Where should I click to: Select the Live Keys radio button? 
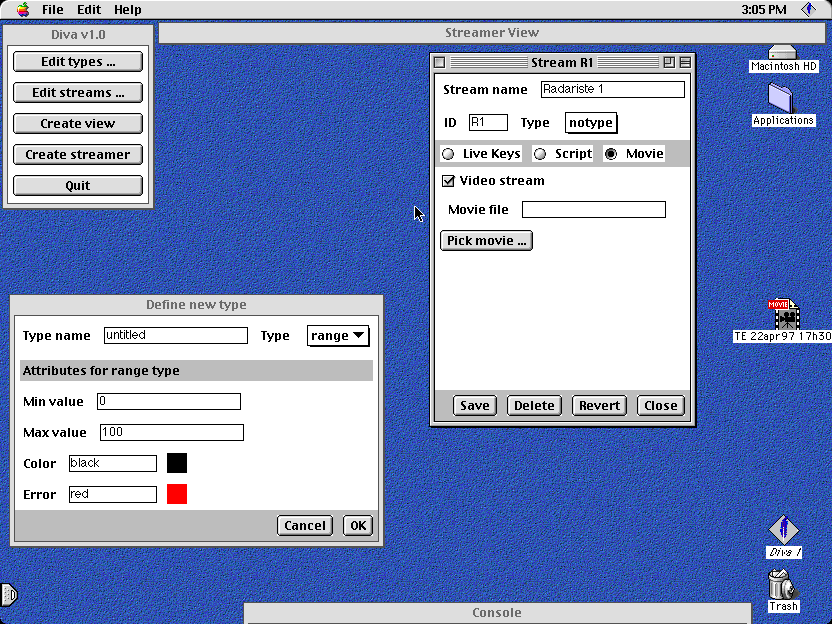point(448,154)
